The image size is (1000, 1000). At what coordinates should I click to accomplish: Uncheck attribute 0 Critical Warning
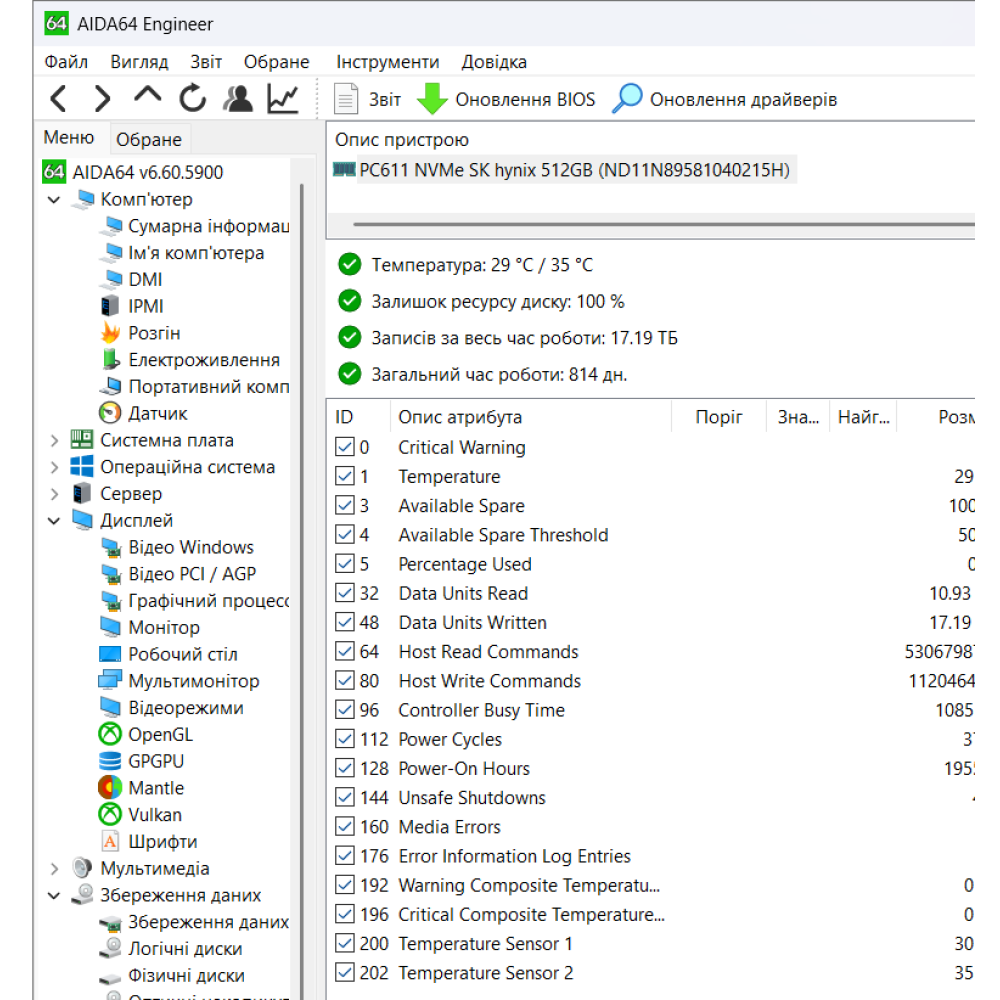(x=346, y=447)
